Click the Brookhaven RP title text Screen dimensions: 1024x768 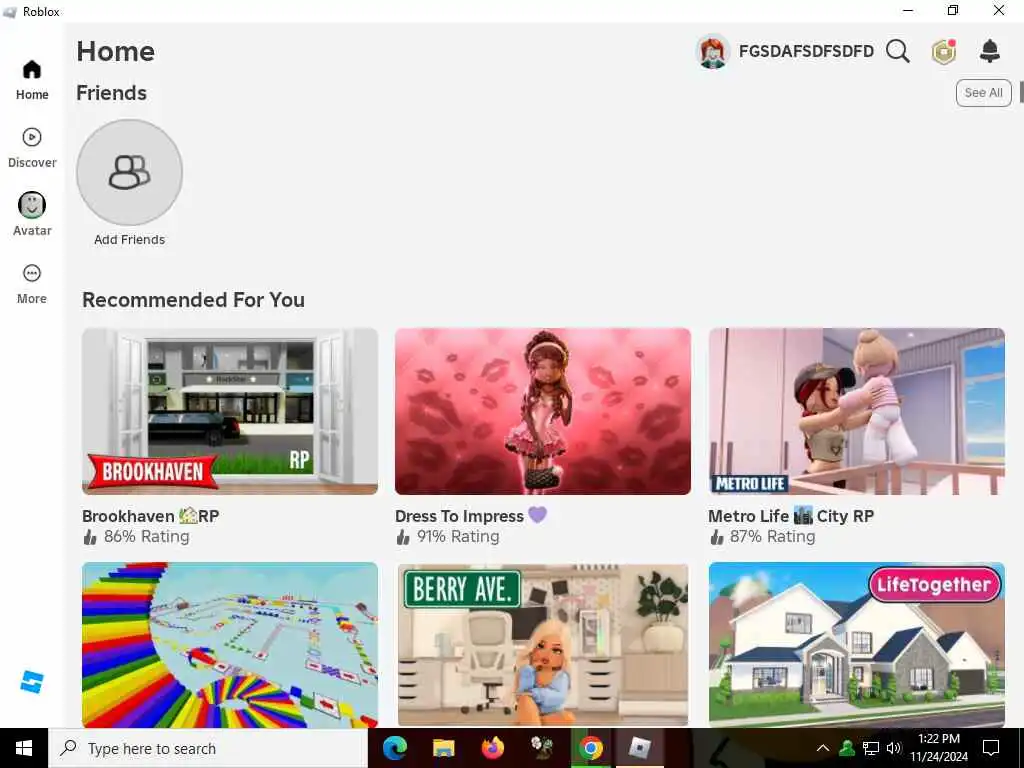point(151,516)
